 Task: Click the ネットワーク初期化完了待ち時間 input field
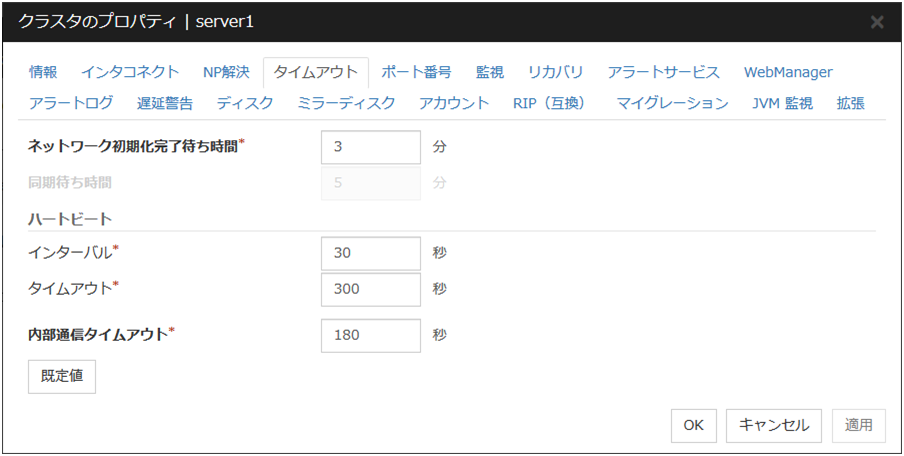click(371, 146)
